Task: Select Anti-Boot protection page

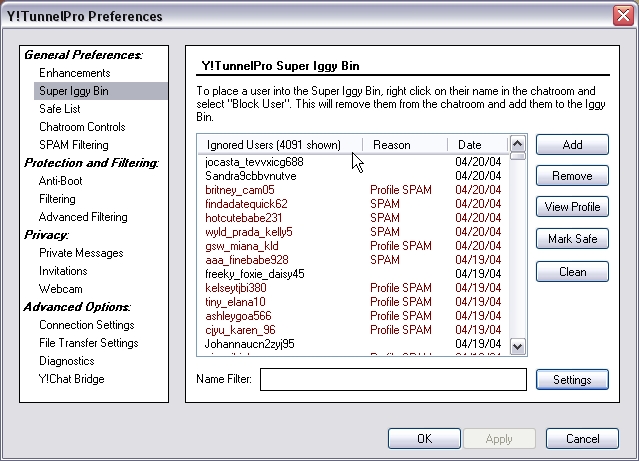Action: tap(60, 181)
